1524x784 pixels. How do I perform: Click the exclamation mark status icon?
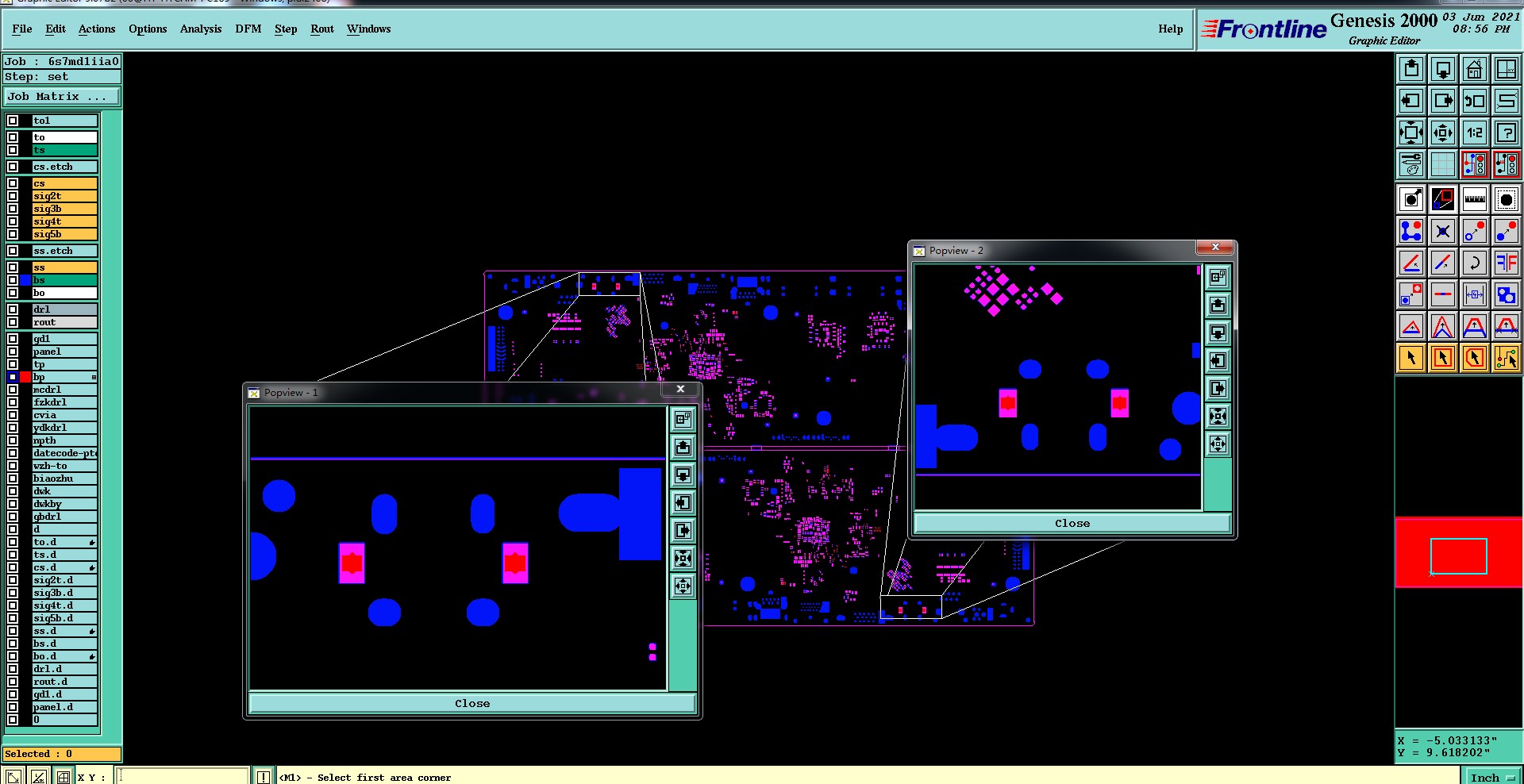[x=264, y=777]
